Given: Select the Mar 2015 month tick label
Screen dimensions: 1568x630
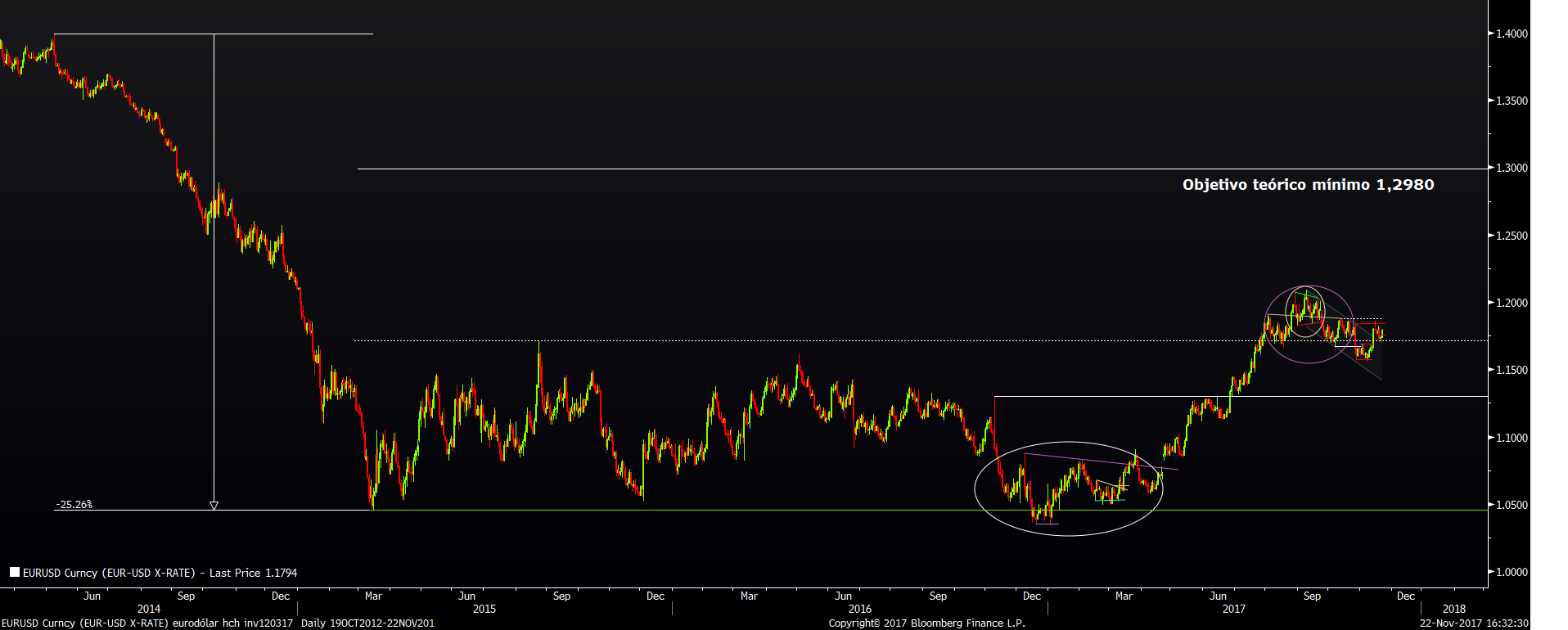Looking at the screenshot, I should 373,596.
